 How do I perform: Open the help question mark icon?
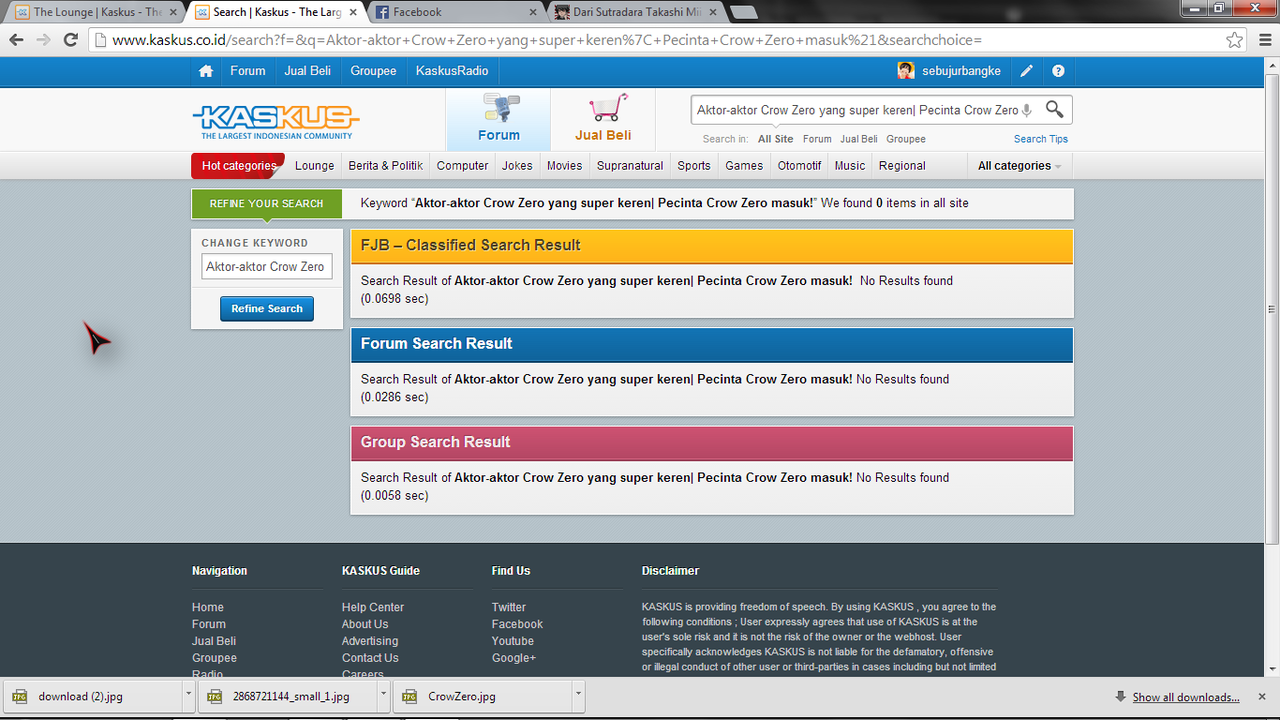click(1058, 71)
